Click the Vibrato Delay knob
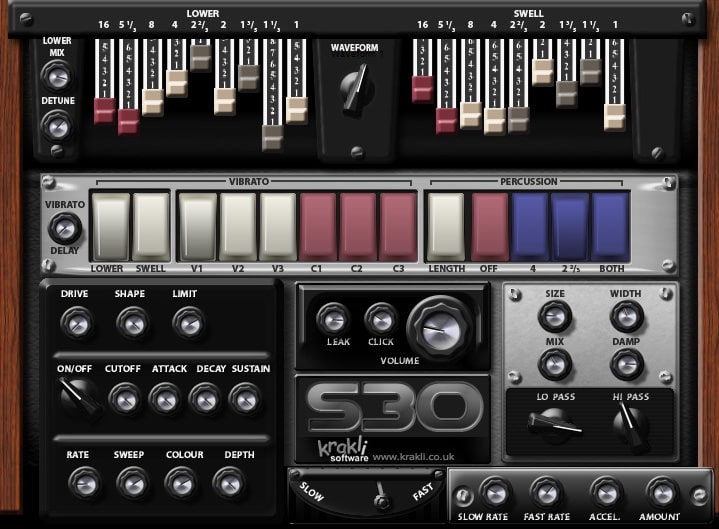 tap(65, 228)
